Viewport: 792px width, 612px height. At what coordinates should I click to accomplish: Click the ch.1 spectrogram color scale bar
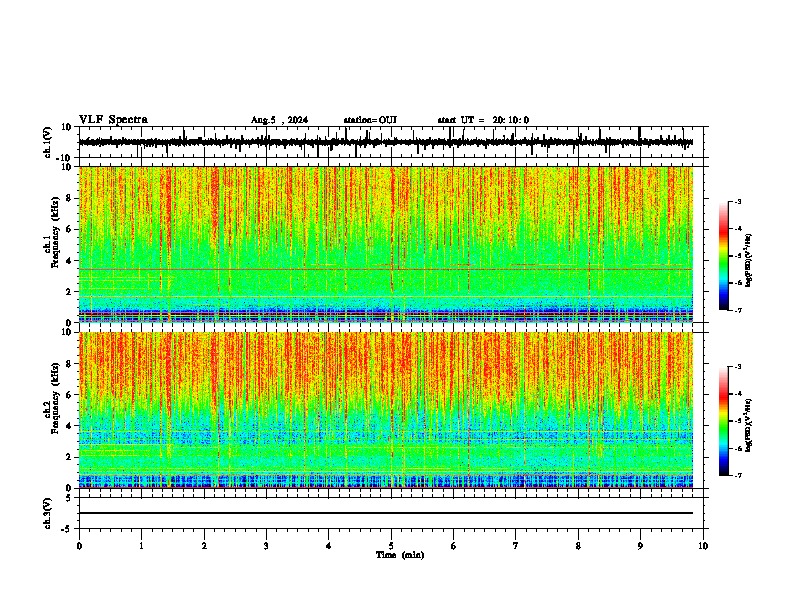pyautogui.click(x=724, y=256)
